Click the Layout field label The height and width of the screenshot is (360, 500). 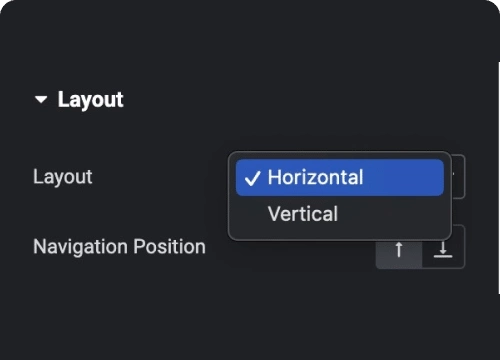click(x=63, y=177)
